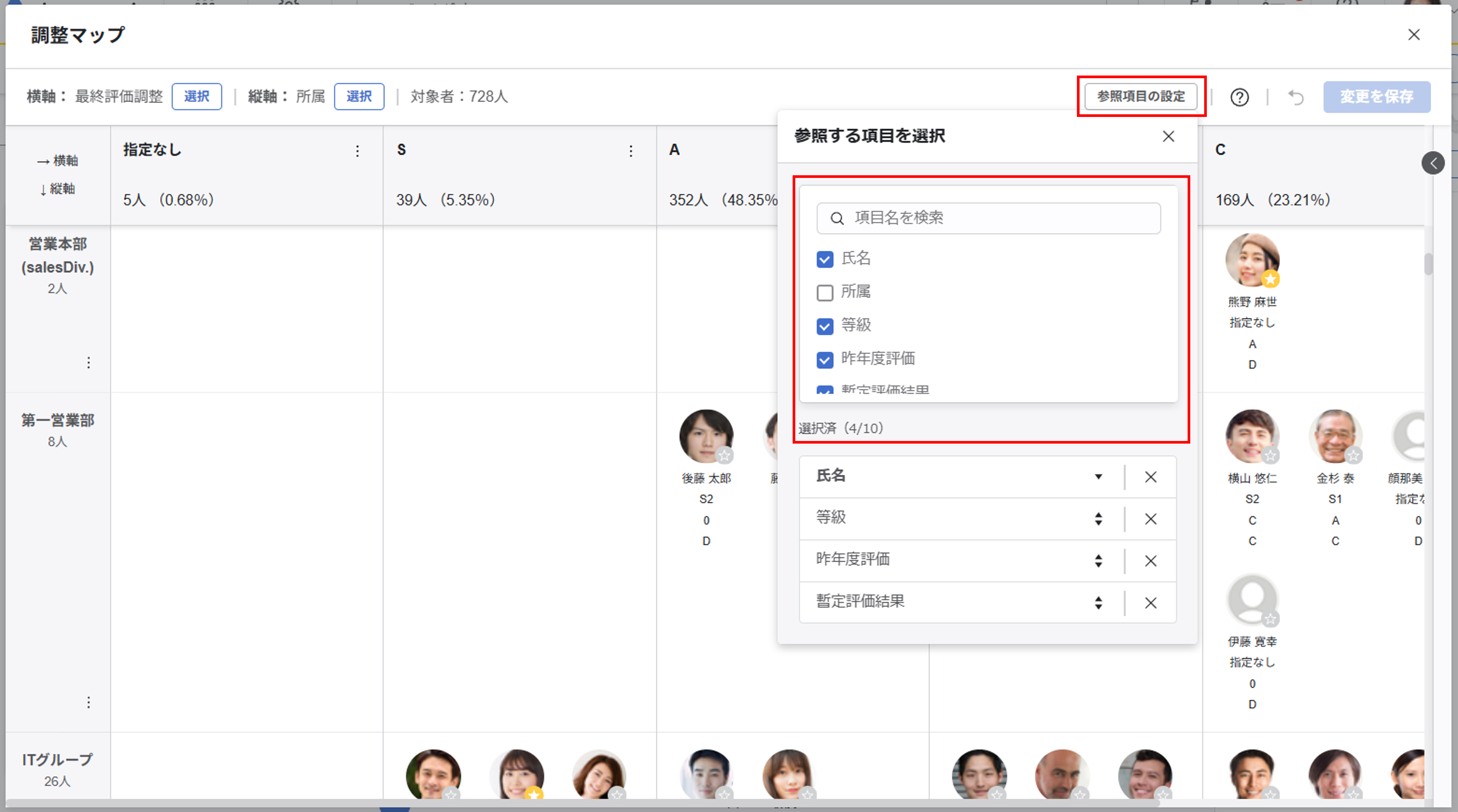This screenshot has width=1458, height=812.
Task: Open 第一営業部 row kebab menu
Action: point(88,702)
